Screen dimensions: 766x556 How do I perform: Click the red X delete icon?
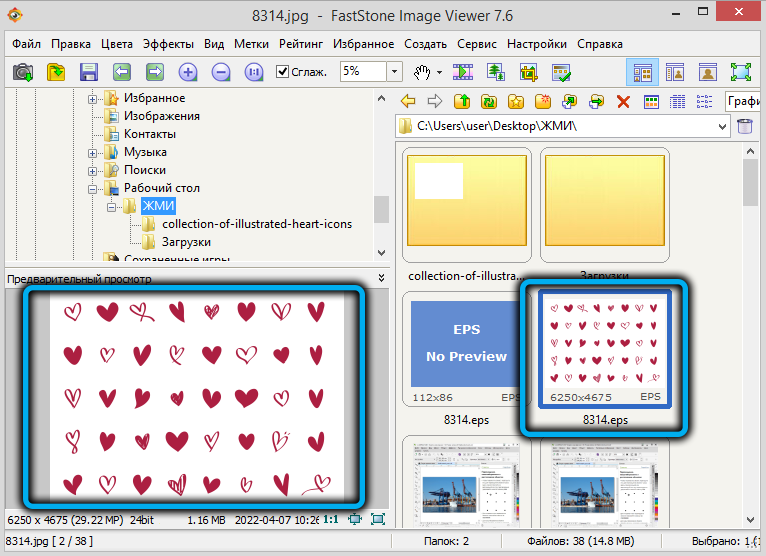pyautogui.click(x=623, y=101)
